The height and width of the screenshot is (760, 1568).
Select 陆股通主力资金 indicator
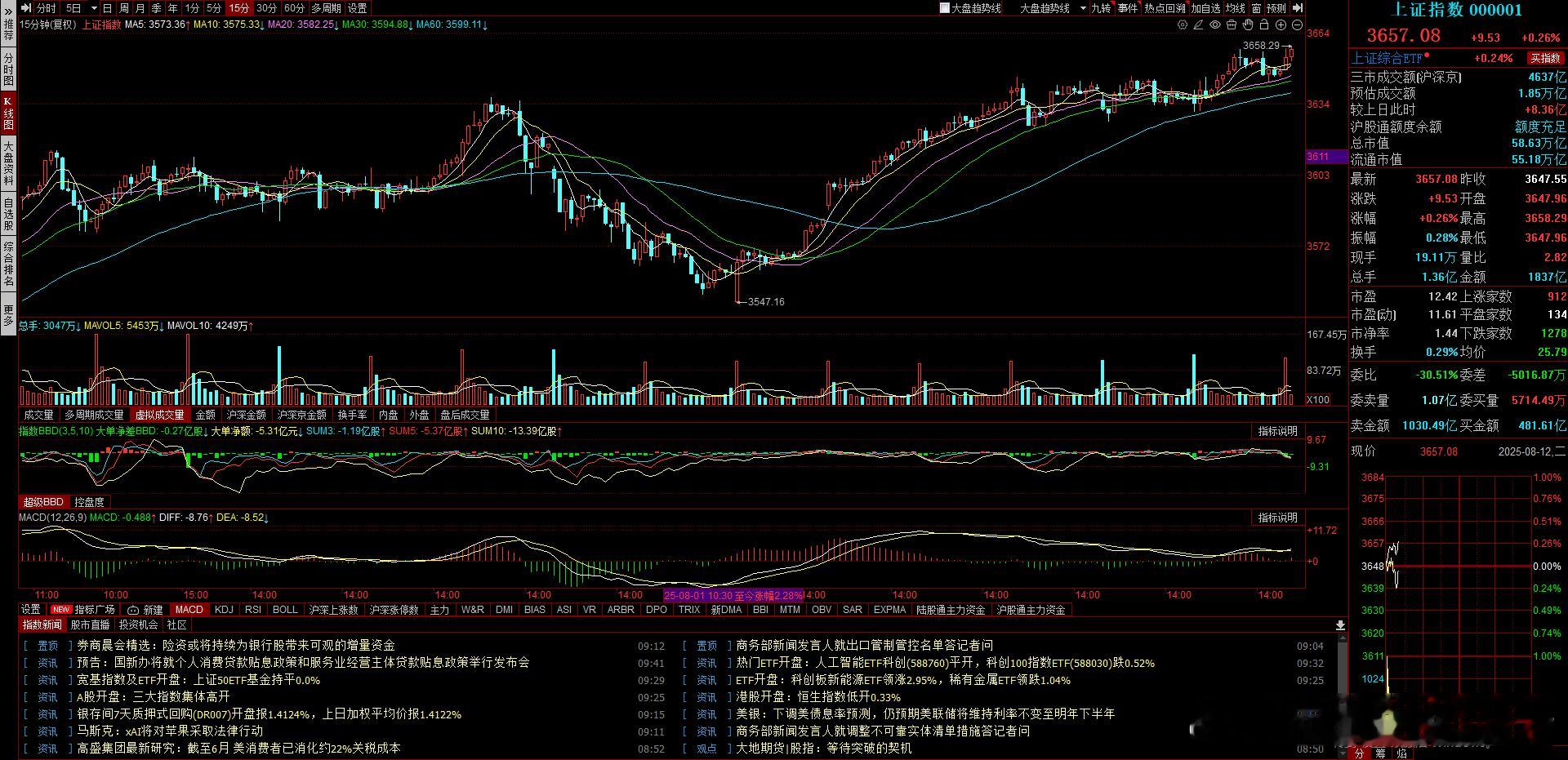pos(951,610)
